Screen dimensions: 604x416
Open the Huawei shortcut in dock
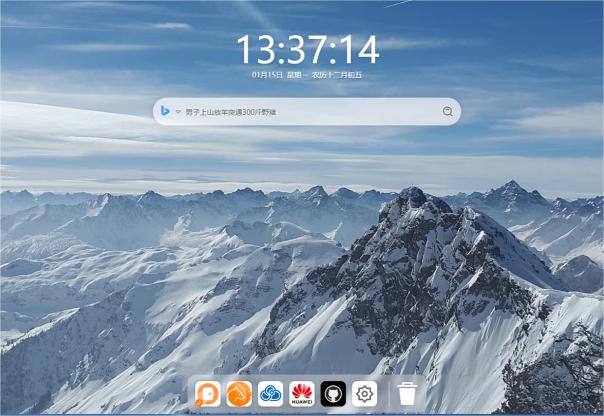tap(301, 393)
